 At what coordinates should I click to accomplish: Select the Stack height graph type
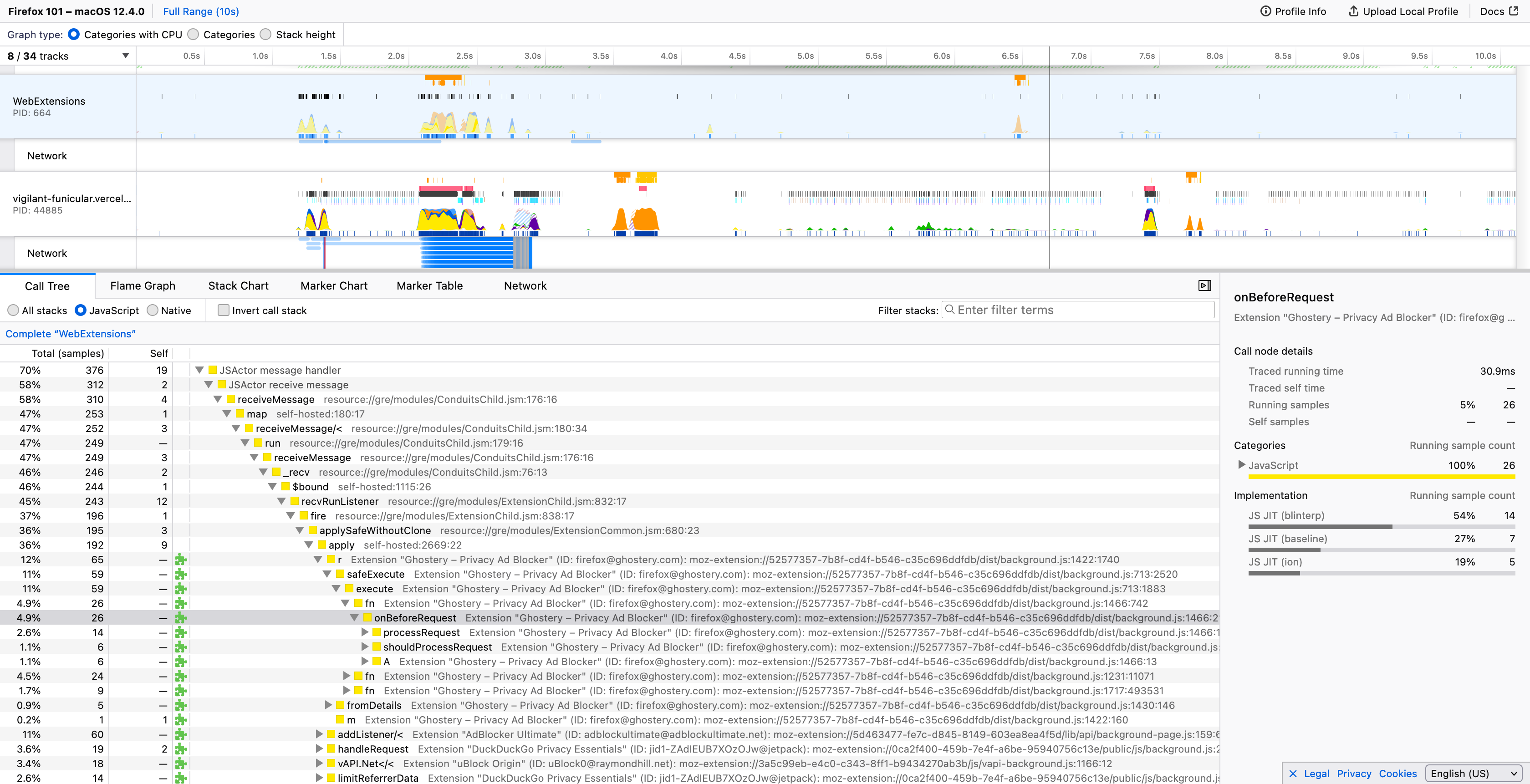coord(266,35)
